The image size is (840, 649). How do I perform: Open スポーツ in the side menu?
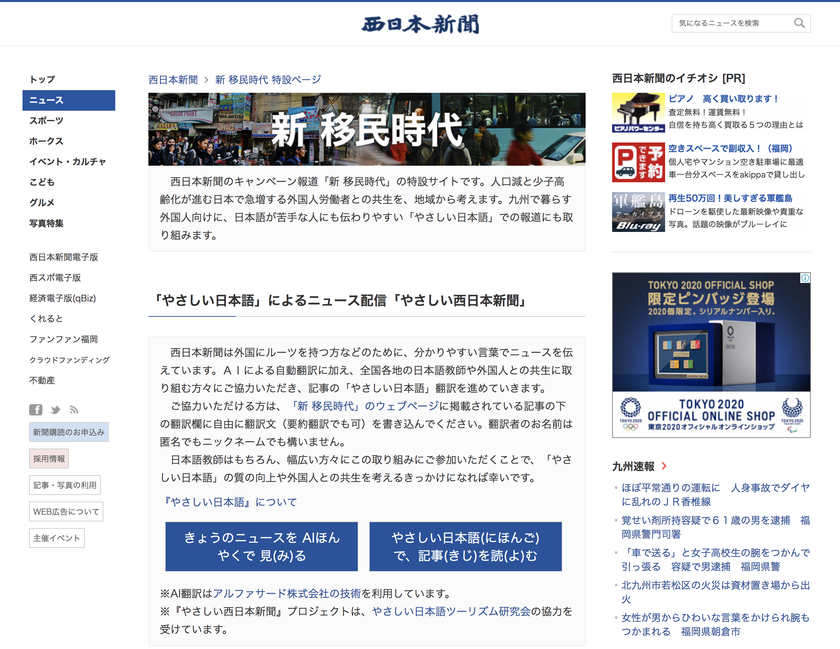[47, 121]
